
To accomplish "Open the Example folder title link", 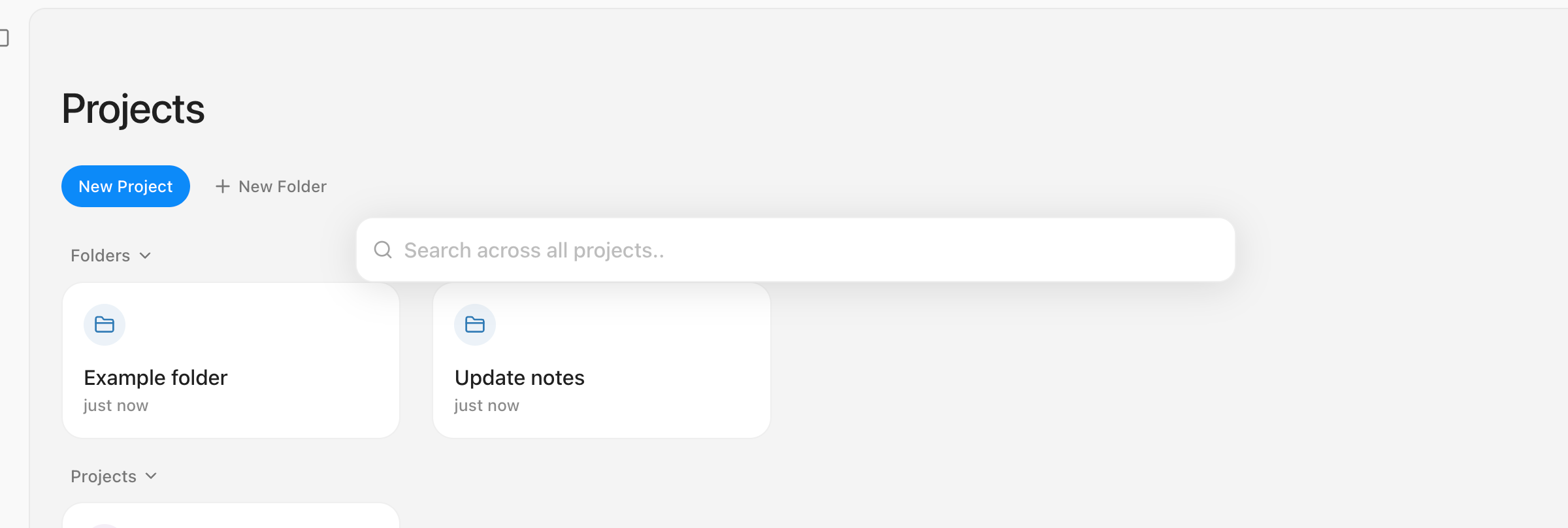I will (x=155, y=378).
